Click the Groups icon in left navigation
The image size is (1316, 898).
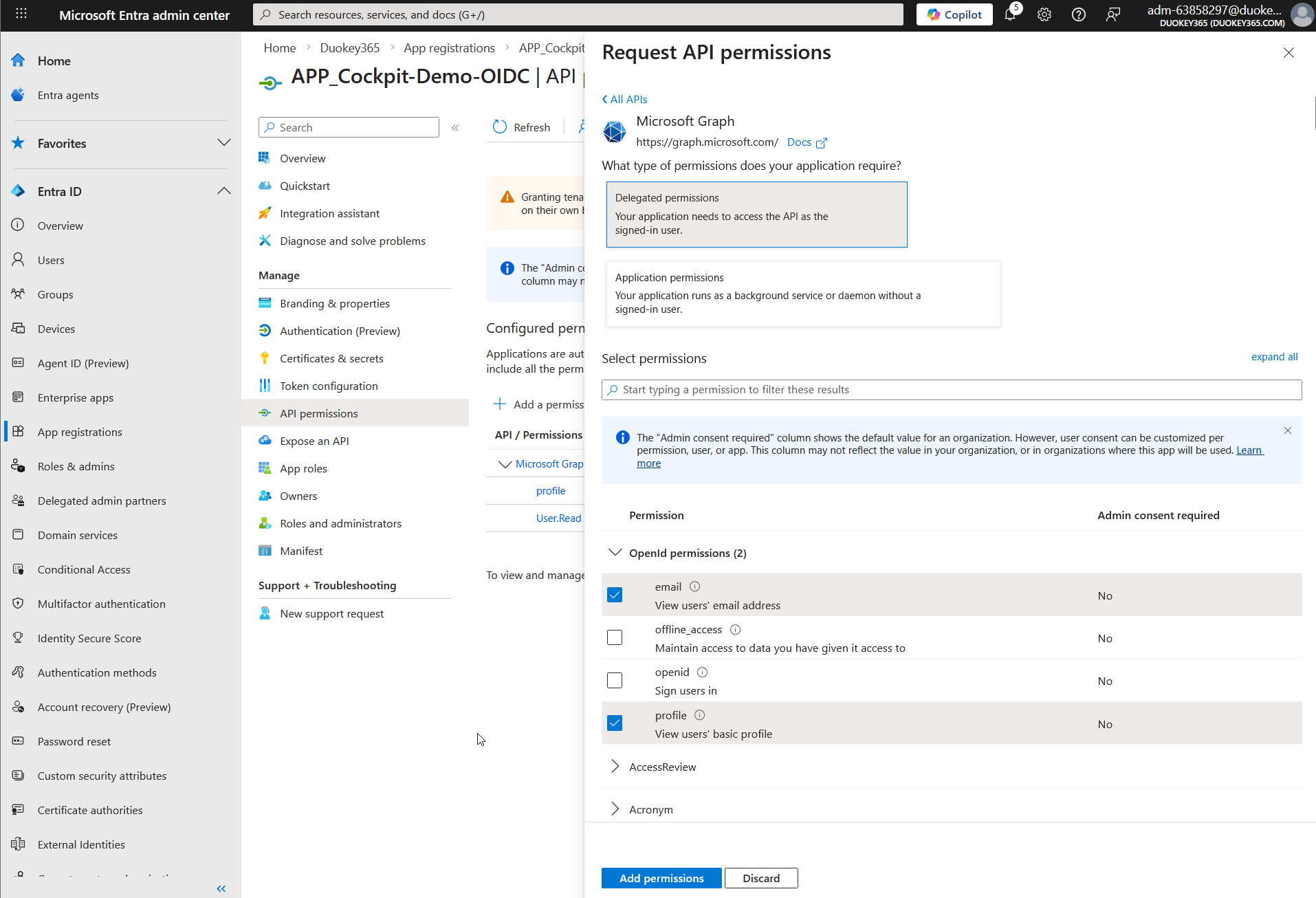click(18, 294)
